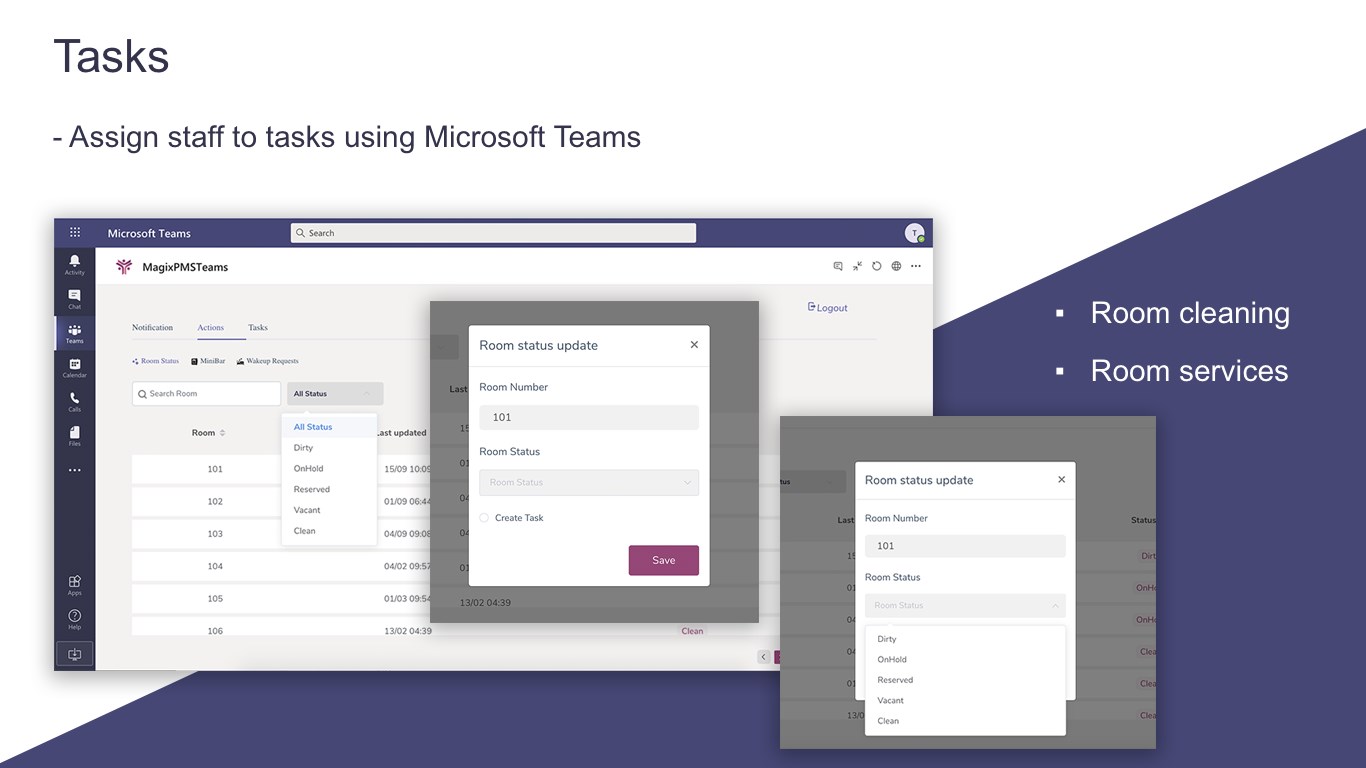Open Help in the Teams sidebar

75,619
